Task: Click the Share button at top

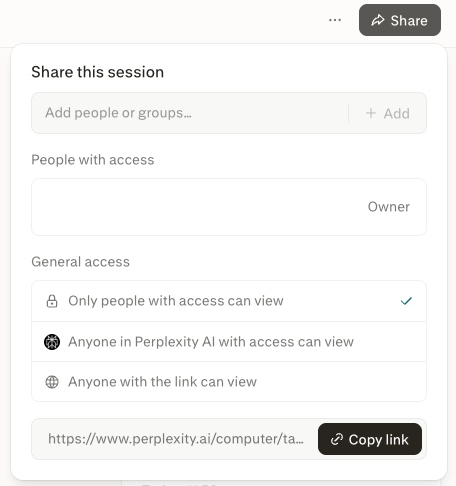Action: (x=400, y=20)
